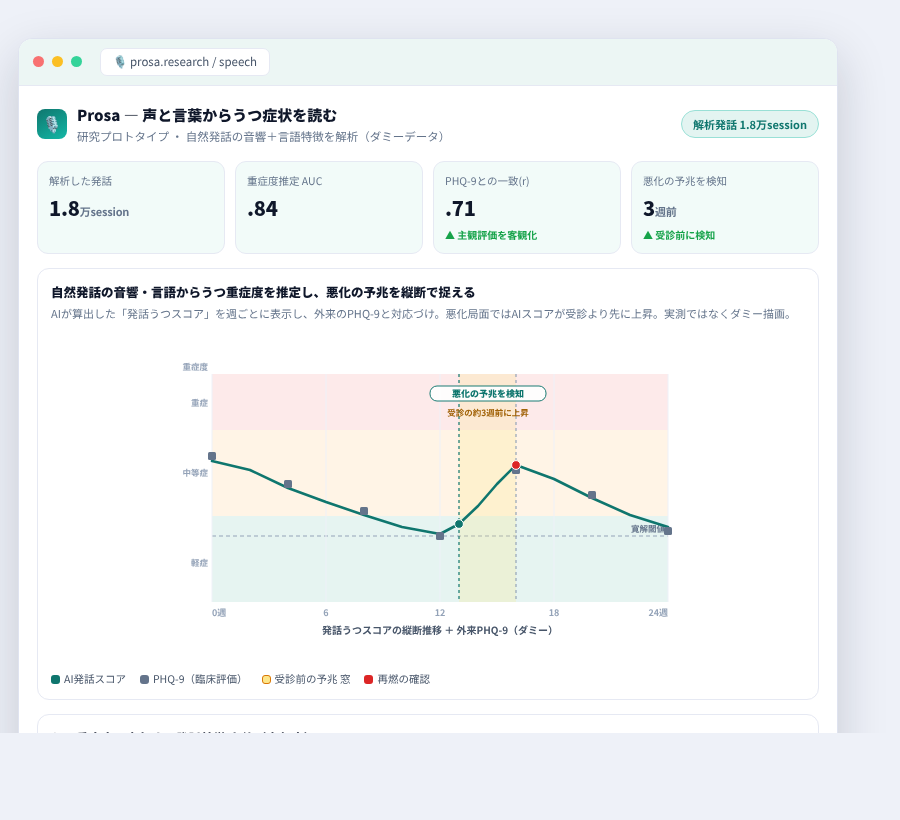Open the PHQ-9との一致(r) stat card
Image resolution: width=900 pixels, height=820 pixels.
click(x=527, y=207)
